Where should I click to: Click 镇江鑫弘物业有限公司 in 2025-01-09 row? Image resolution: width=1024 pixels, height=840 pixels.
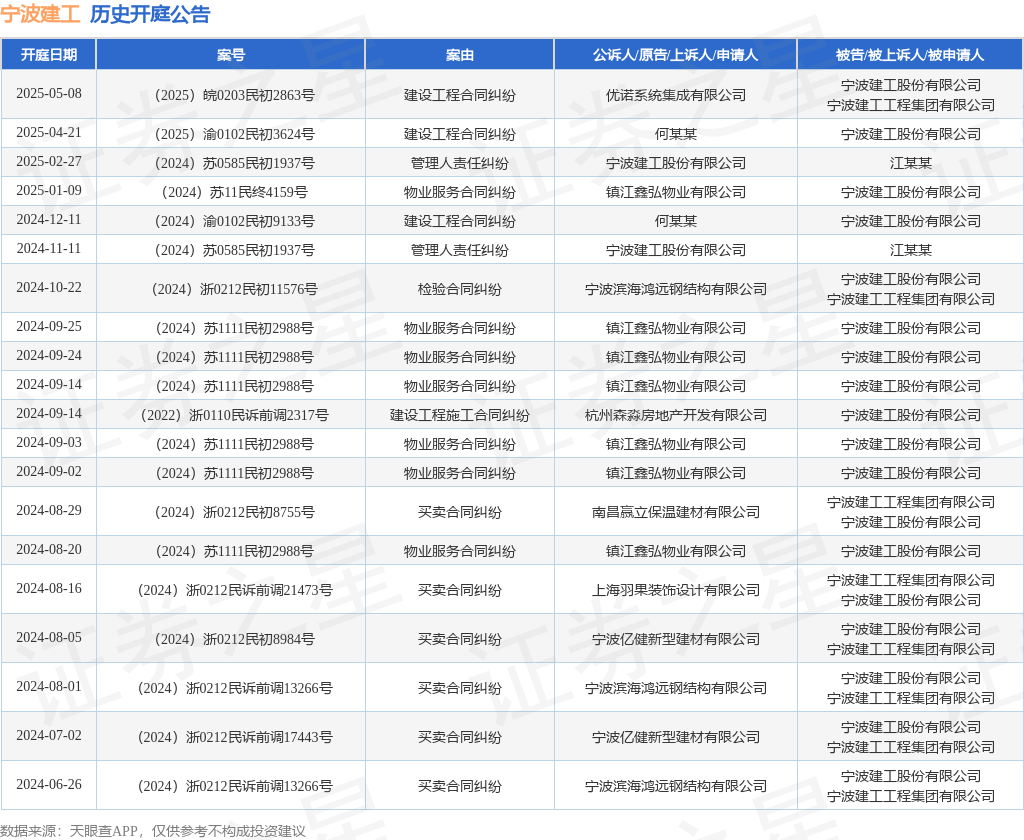(675, 192)
